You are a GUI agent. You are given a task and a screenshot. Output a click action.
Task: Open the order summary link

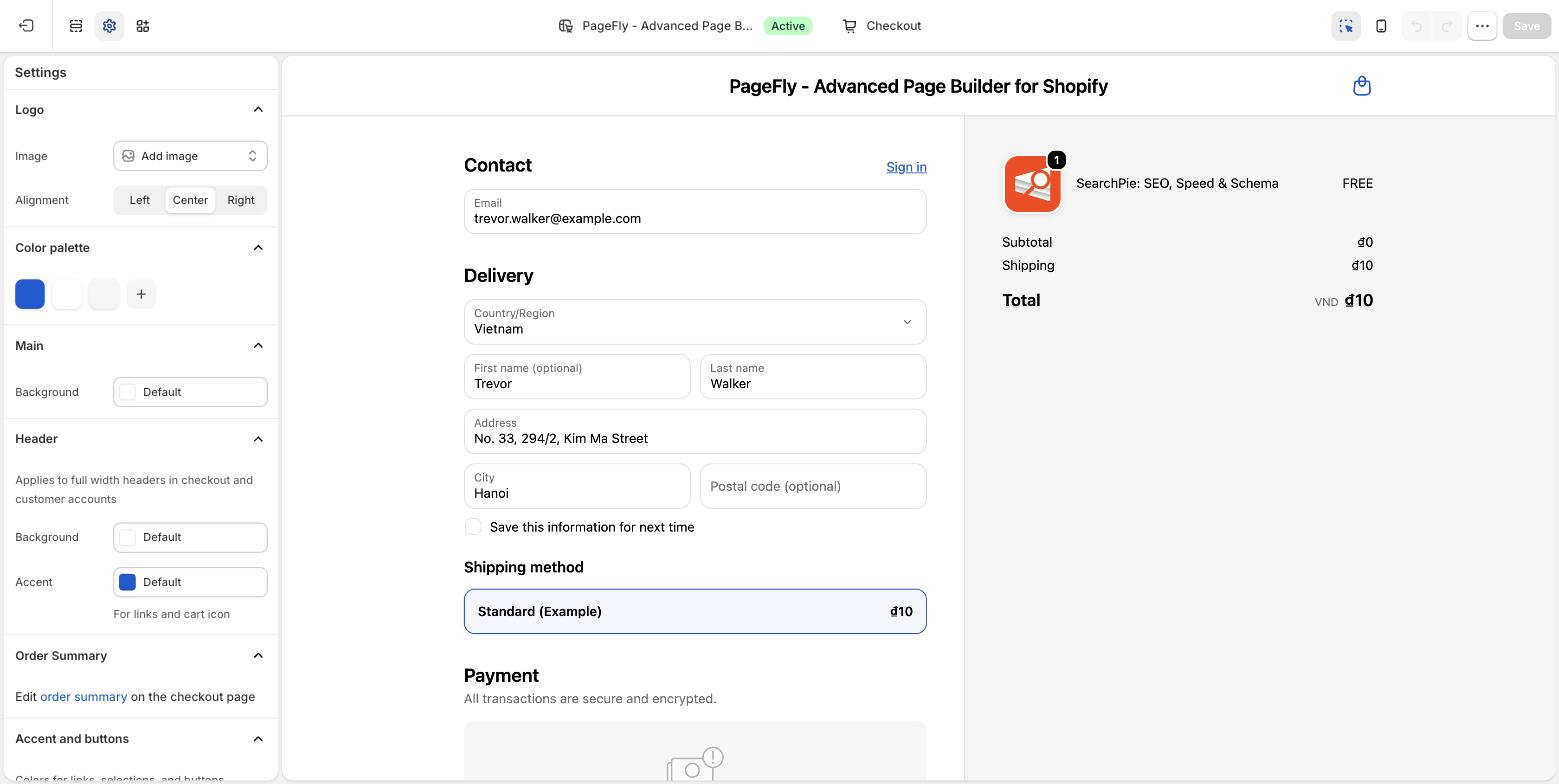83,697
